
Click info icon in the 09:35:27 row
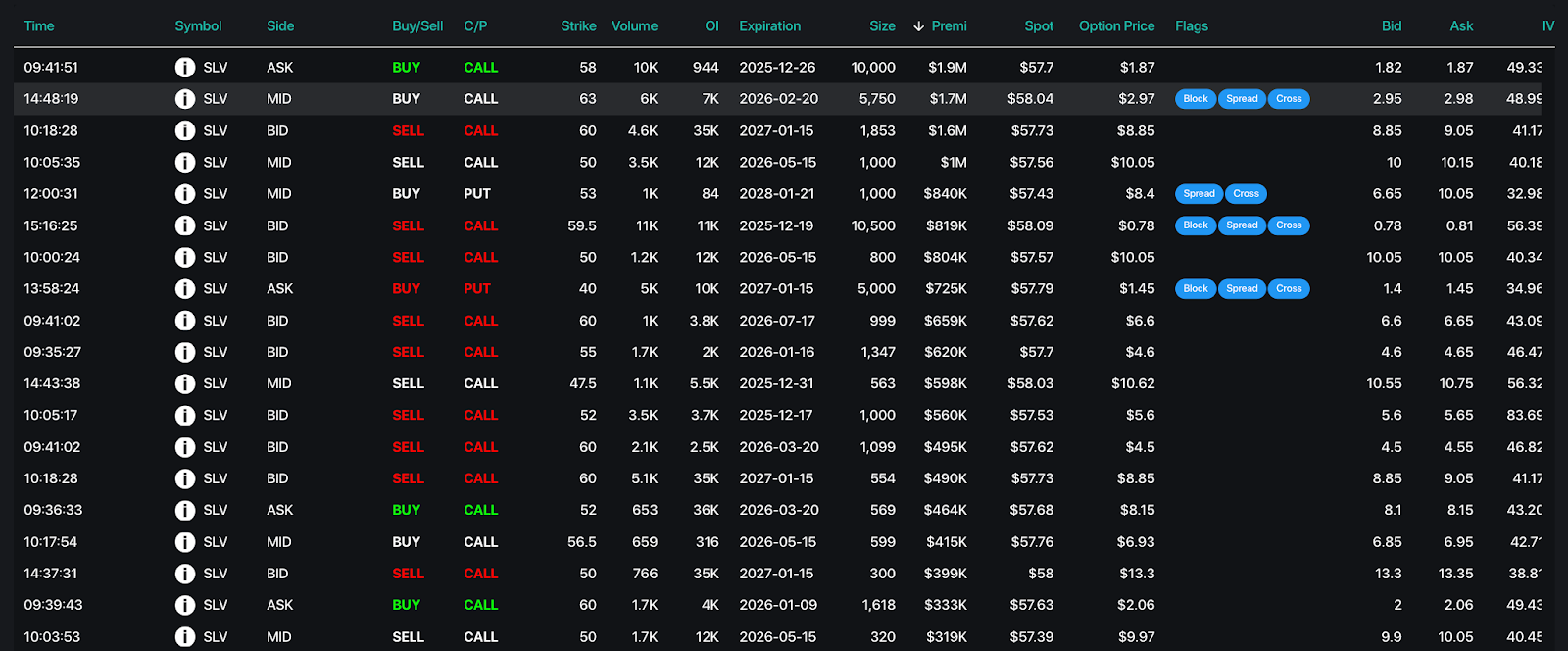[x=184, y=352]
